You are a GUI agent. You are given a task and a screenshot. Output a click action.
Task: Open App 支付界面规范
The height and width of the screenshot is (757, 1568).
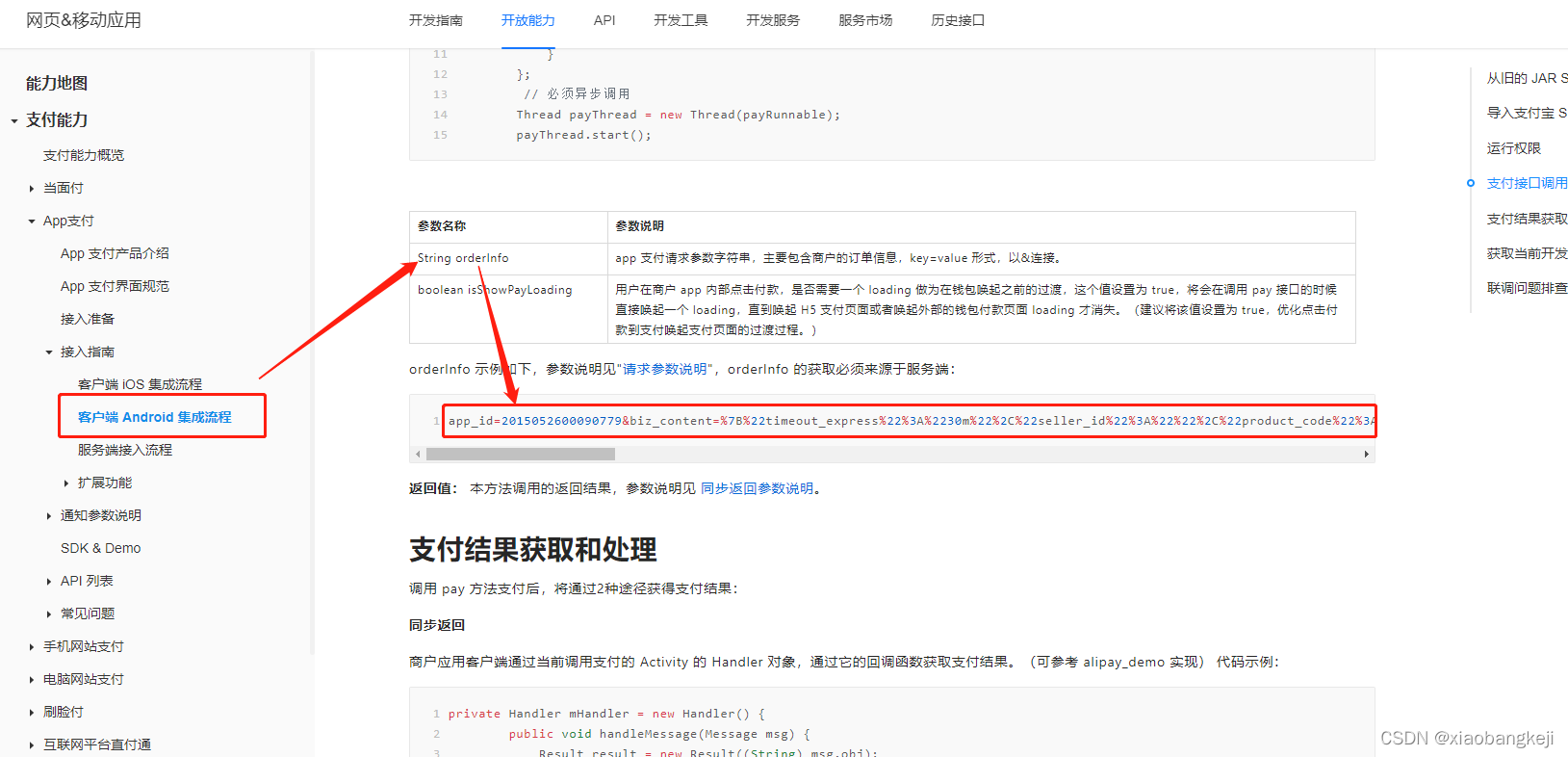click(x=115, y=286)
